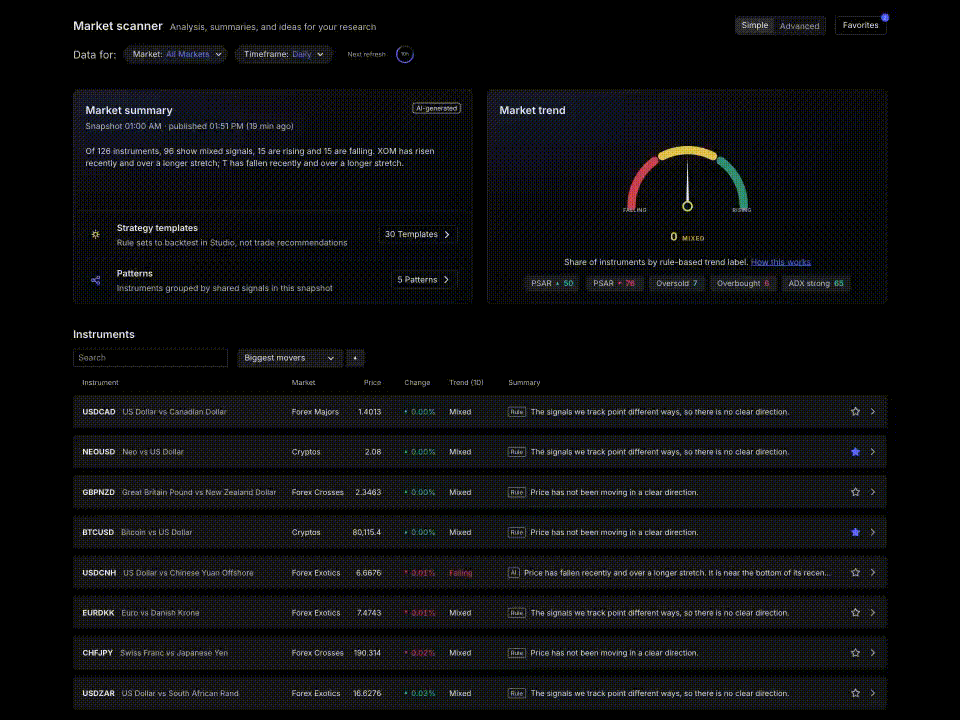Viewport: 960px width, 720px height.
Task: Sort by Trend (1D) column header
Action: point(466,383)
